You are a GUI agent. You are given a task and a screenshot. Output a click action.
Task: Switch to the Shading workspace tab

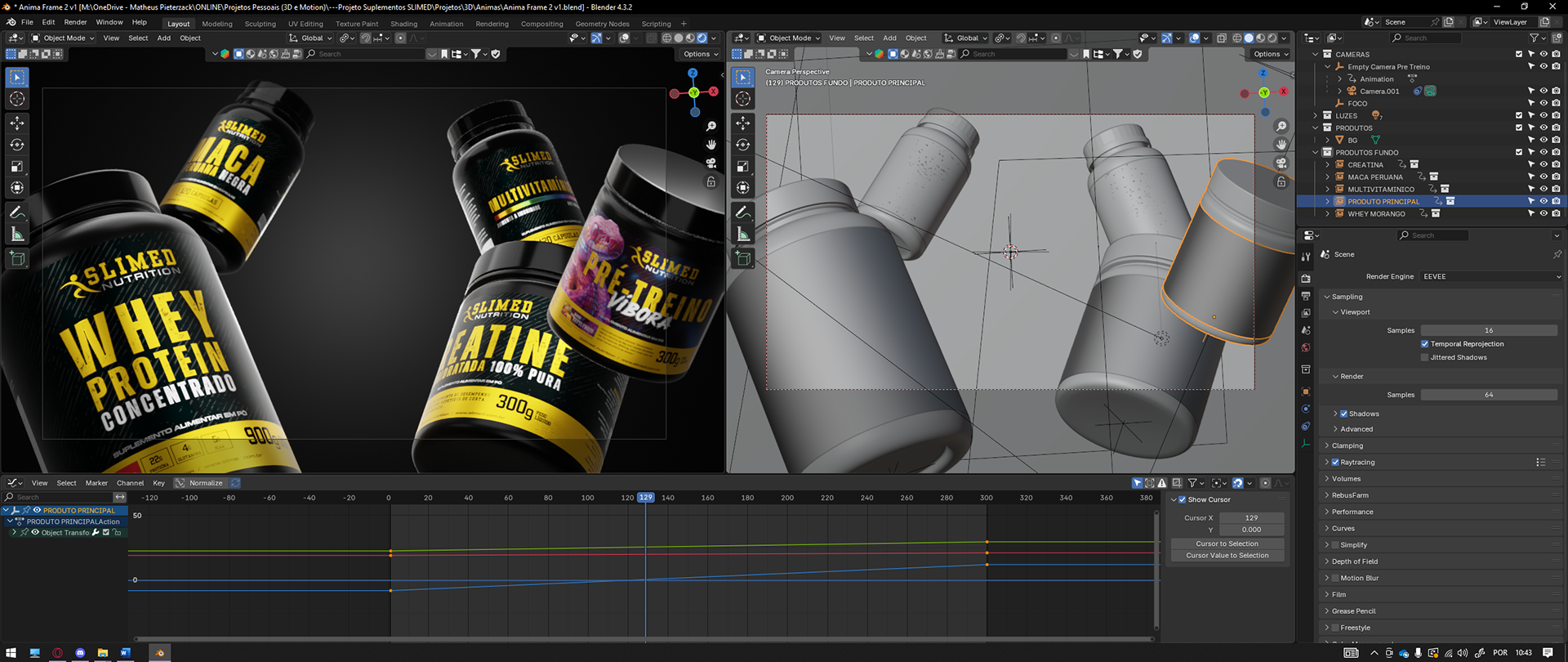(x=403, y=24)
